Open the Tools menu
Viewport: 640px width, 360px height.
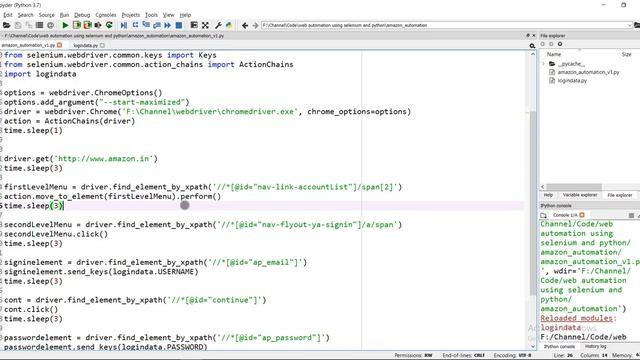pyautogui.click(x=151, y=15)
